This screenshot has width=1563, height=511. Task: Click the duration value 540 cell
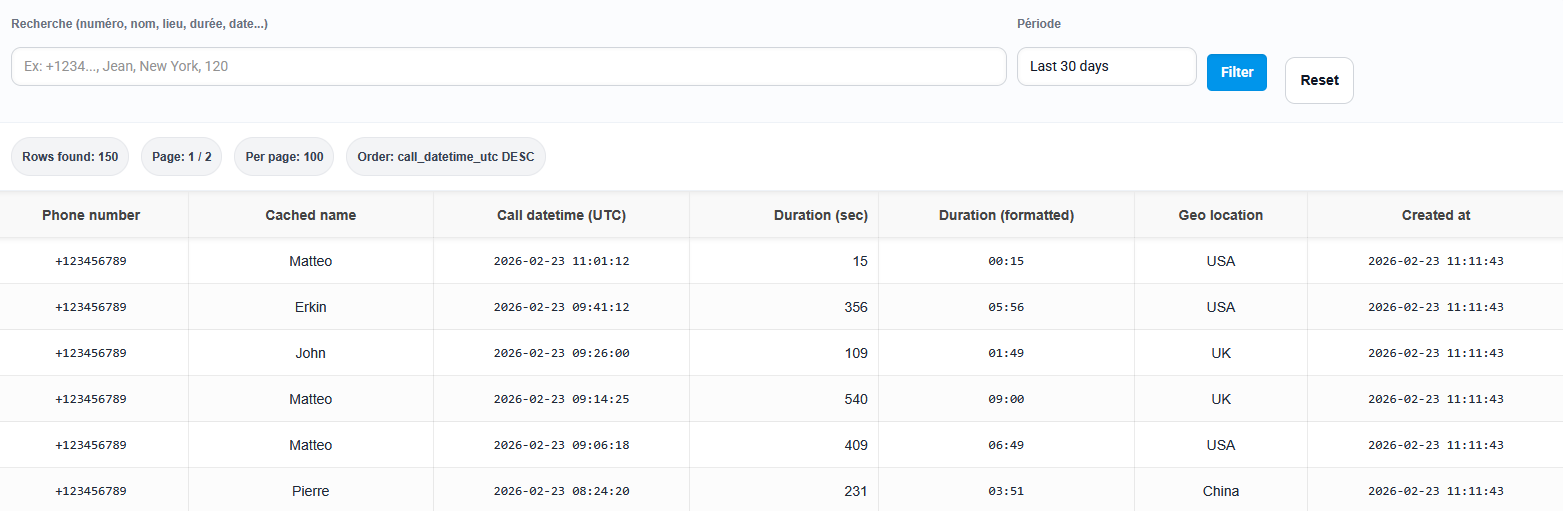[855, 399]
